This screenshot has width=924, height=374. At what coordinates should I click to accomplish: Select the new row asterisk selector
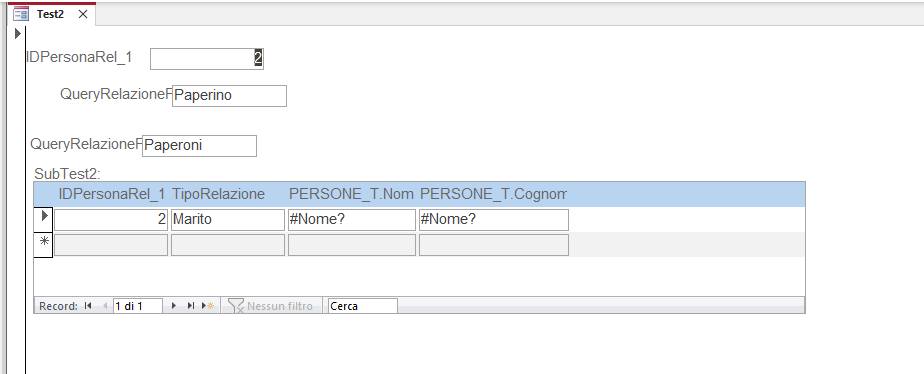point(43,245)
